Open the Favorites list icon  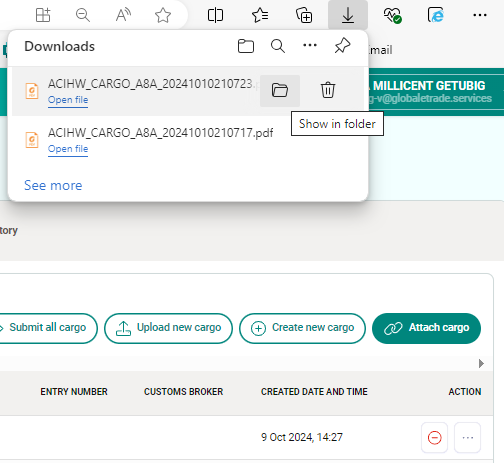pos(260,15)
